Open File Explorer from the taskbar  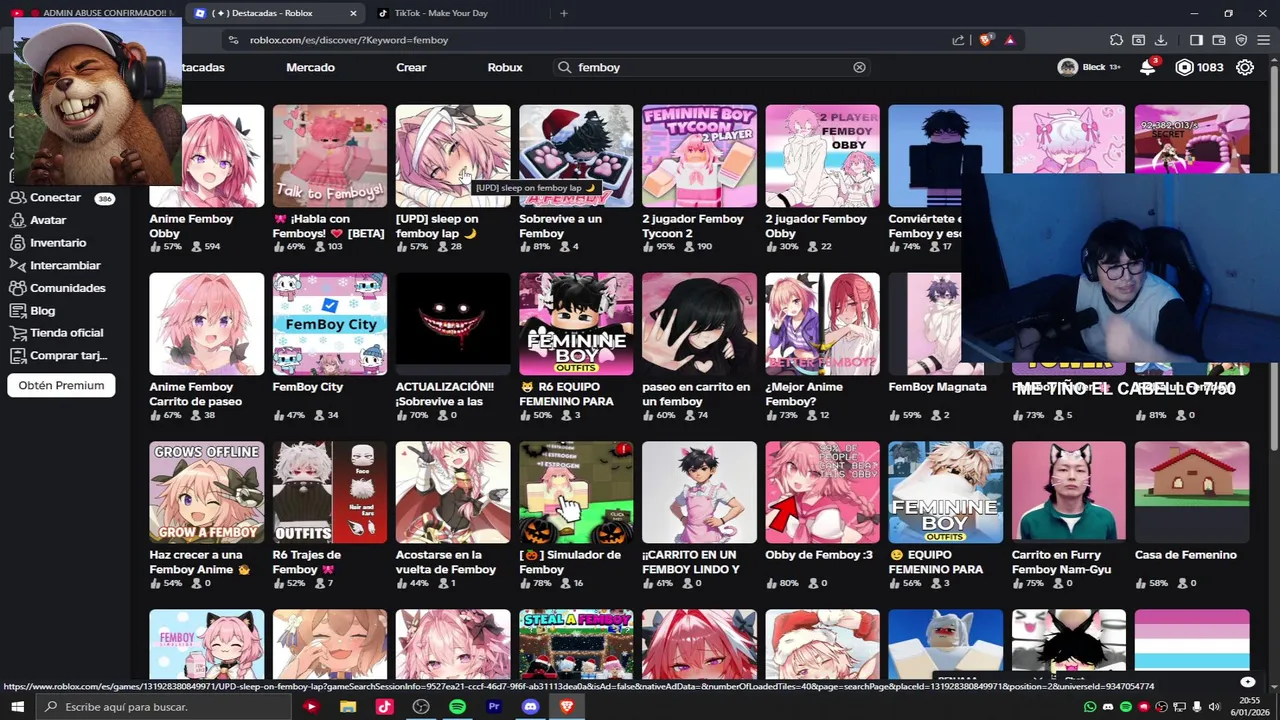pyautogui.click(x=348, y=707)
